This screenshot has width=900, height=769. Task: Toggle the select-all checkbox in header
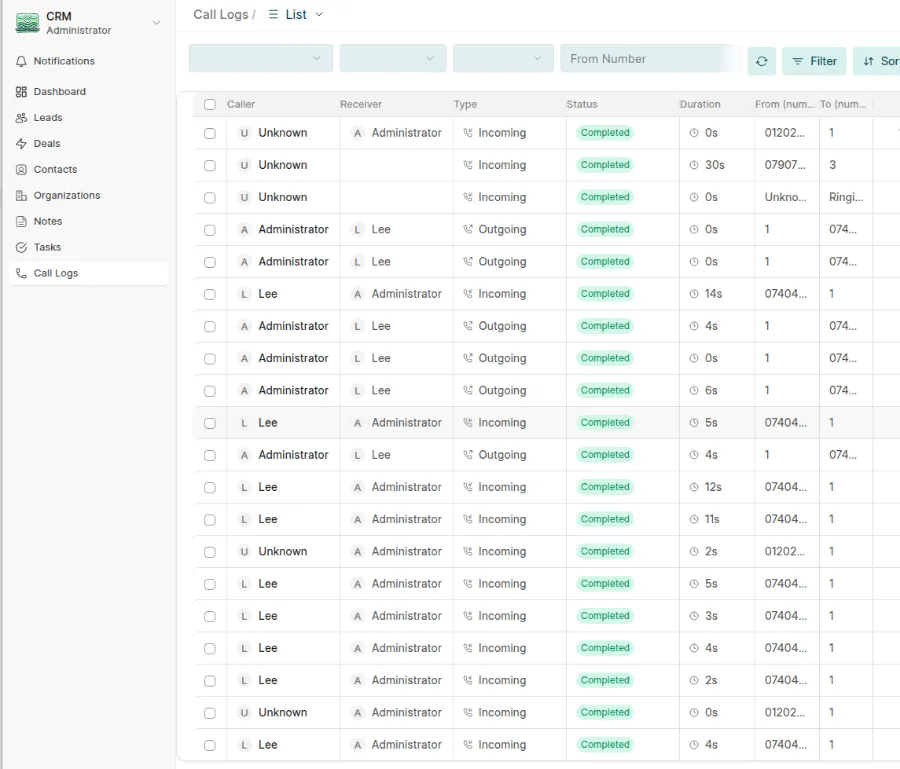210,104
